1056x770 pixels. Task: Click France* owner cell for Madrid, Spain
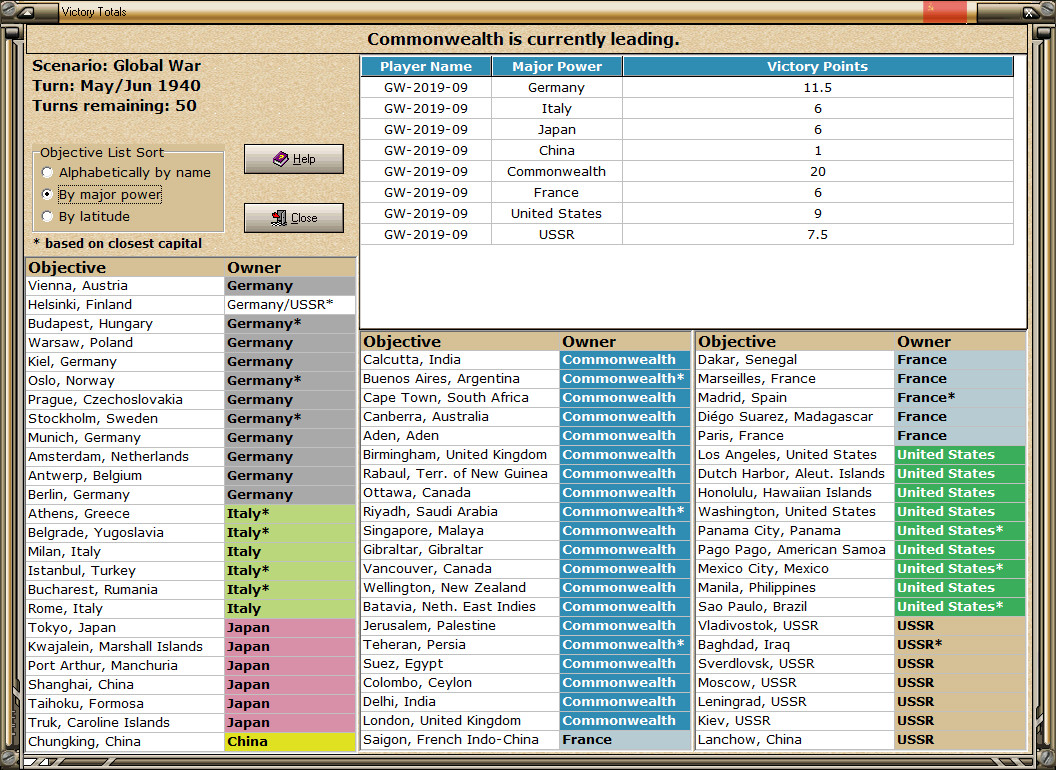coord(960,397)
